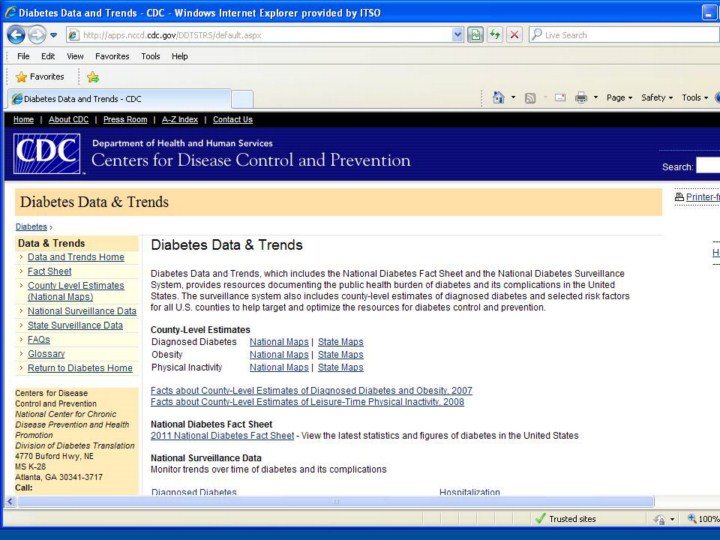Open Compatibility View icon in address bar
Viewport: 720px width, 540px height.
[x=476, y=34]
